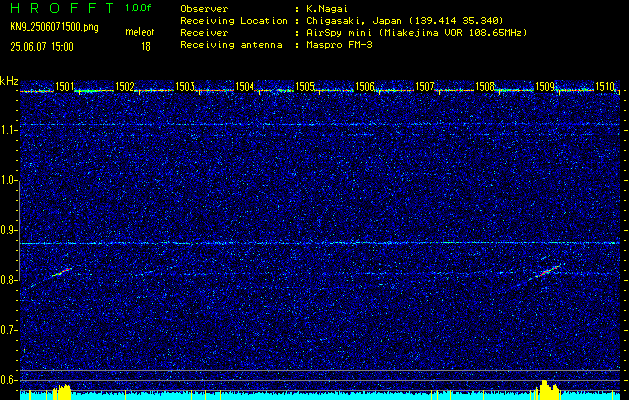Select the 1507 time marker

click(x=425, y=86)
